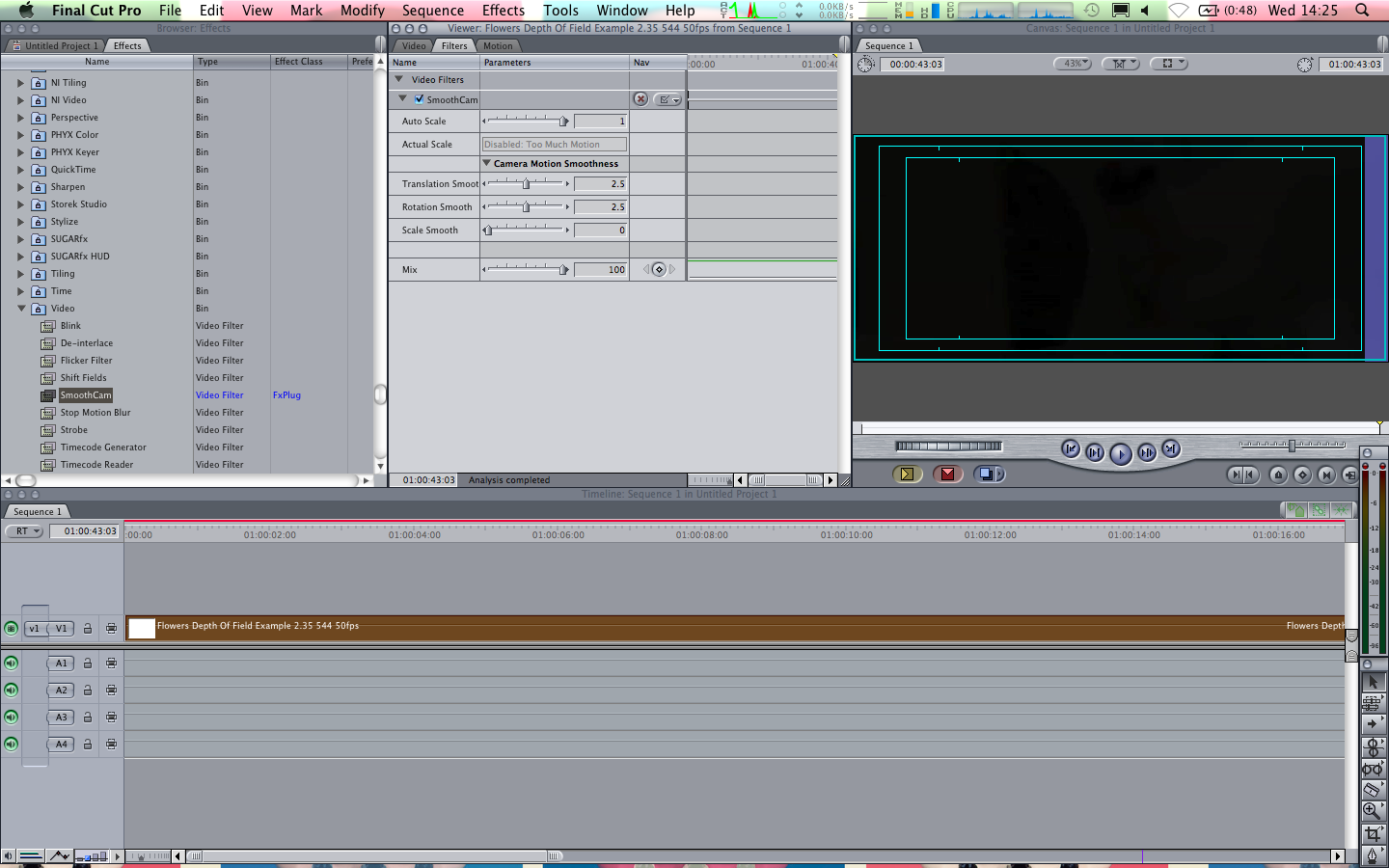The width and height of the screenshot is (1389, 868).
Task: Click the Mix keyframe diamond button
Action: 659,270
